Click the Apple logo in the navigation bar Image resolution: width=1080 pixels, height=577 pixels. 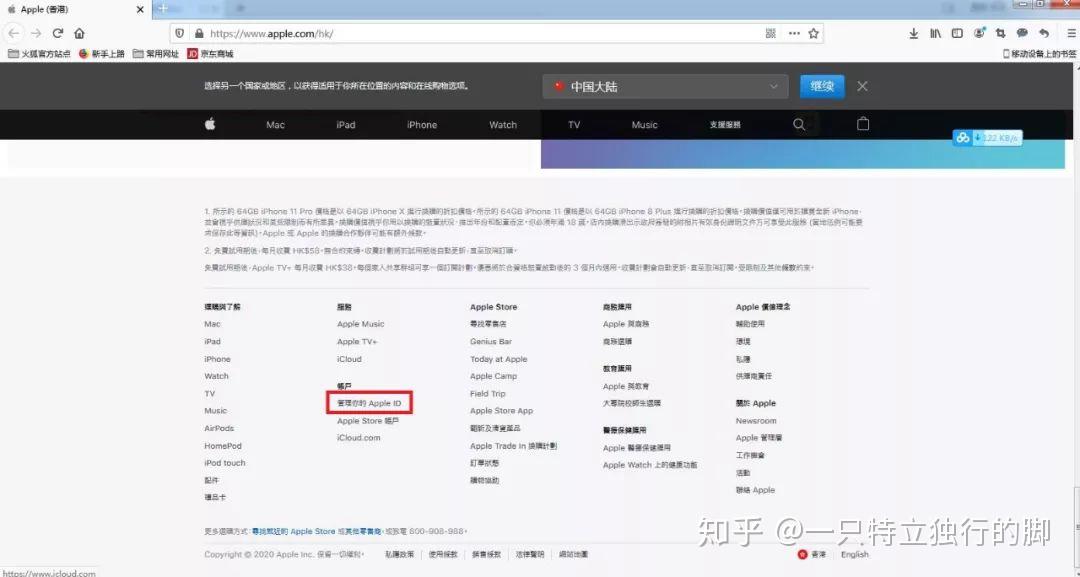pos(210,124)
